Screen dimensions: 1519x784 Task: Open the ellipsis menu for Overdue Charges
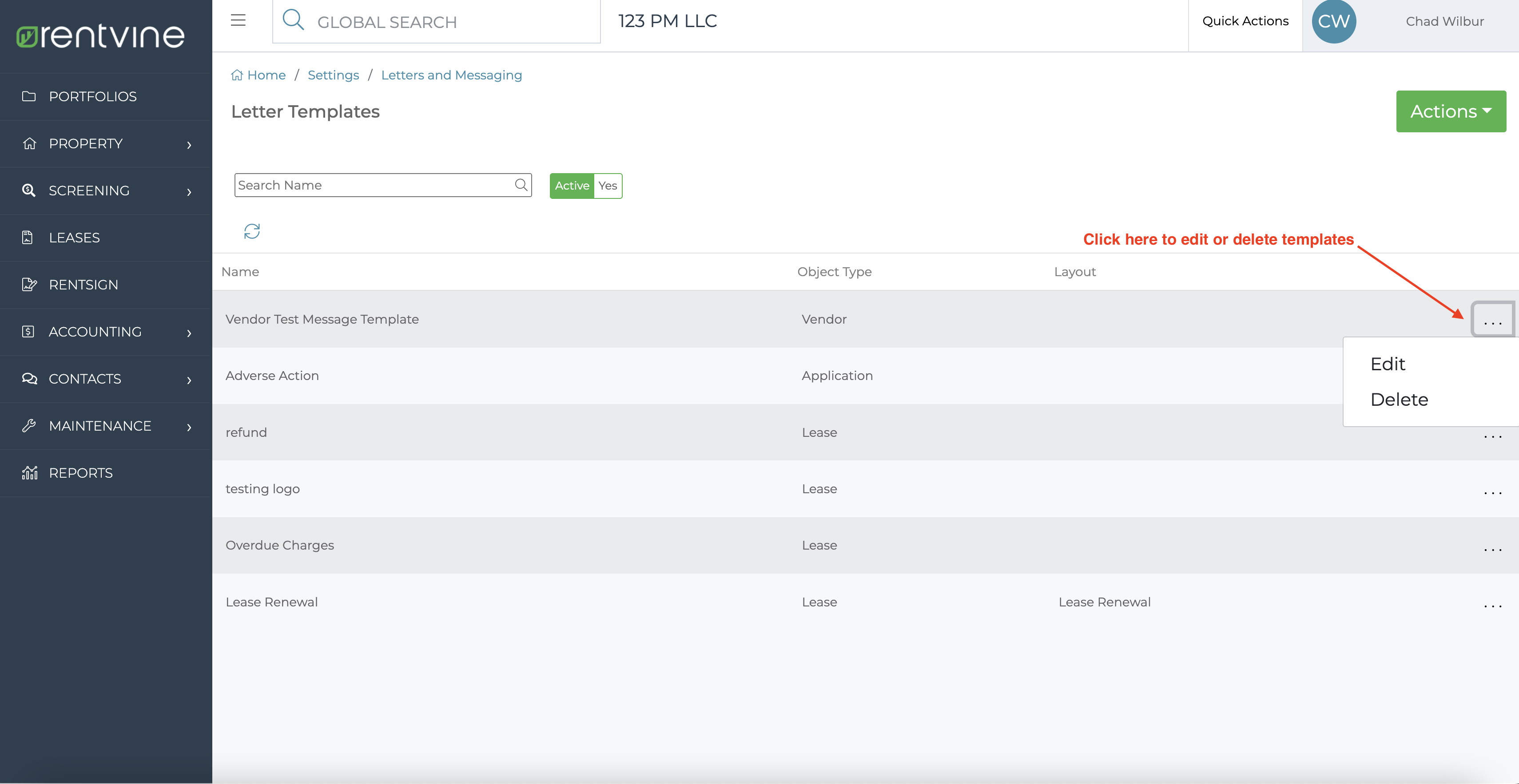click(x=1492, y=550)
